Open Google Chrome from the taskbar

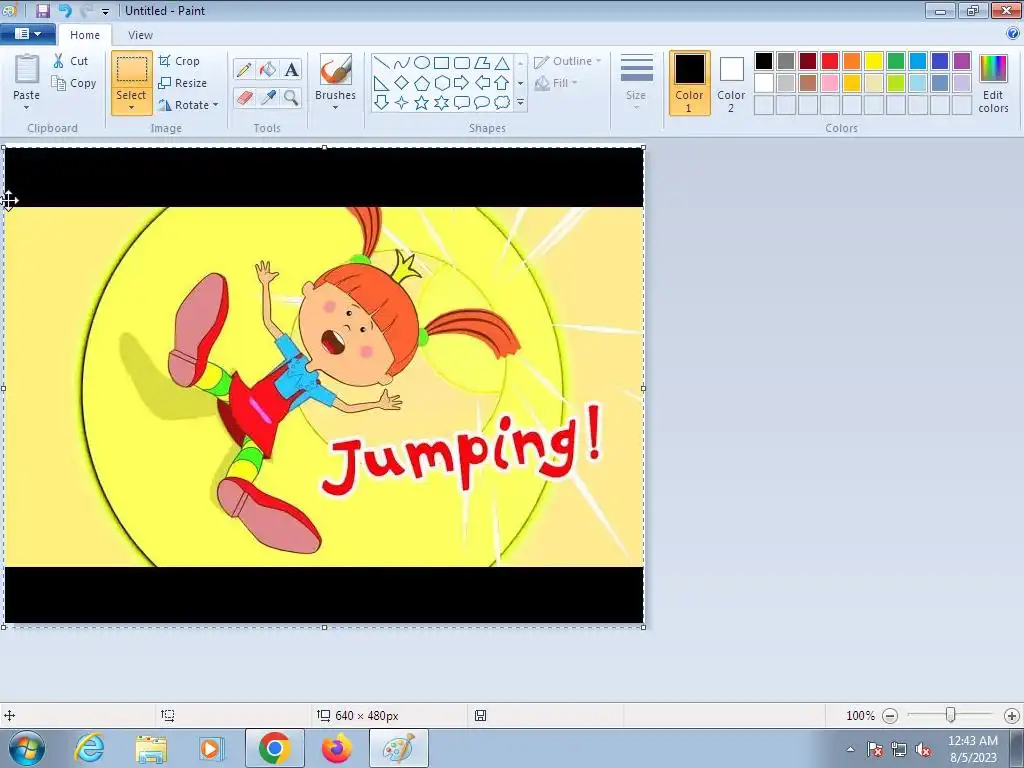pyautogui.click(x=274, y=748)
